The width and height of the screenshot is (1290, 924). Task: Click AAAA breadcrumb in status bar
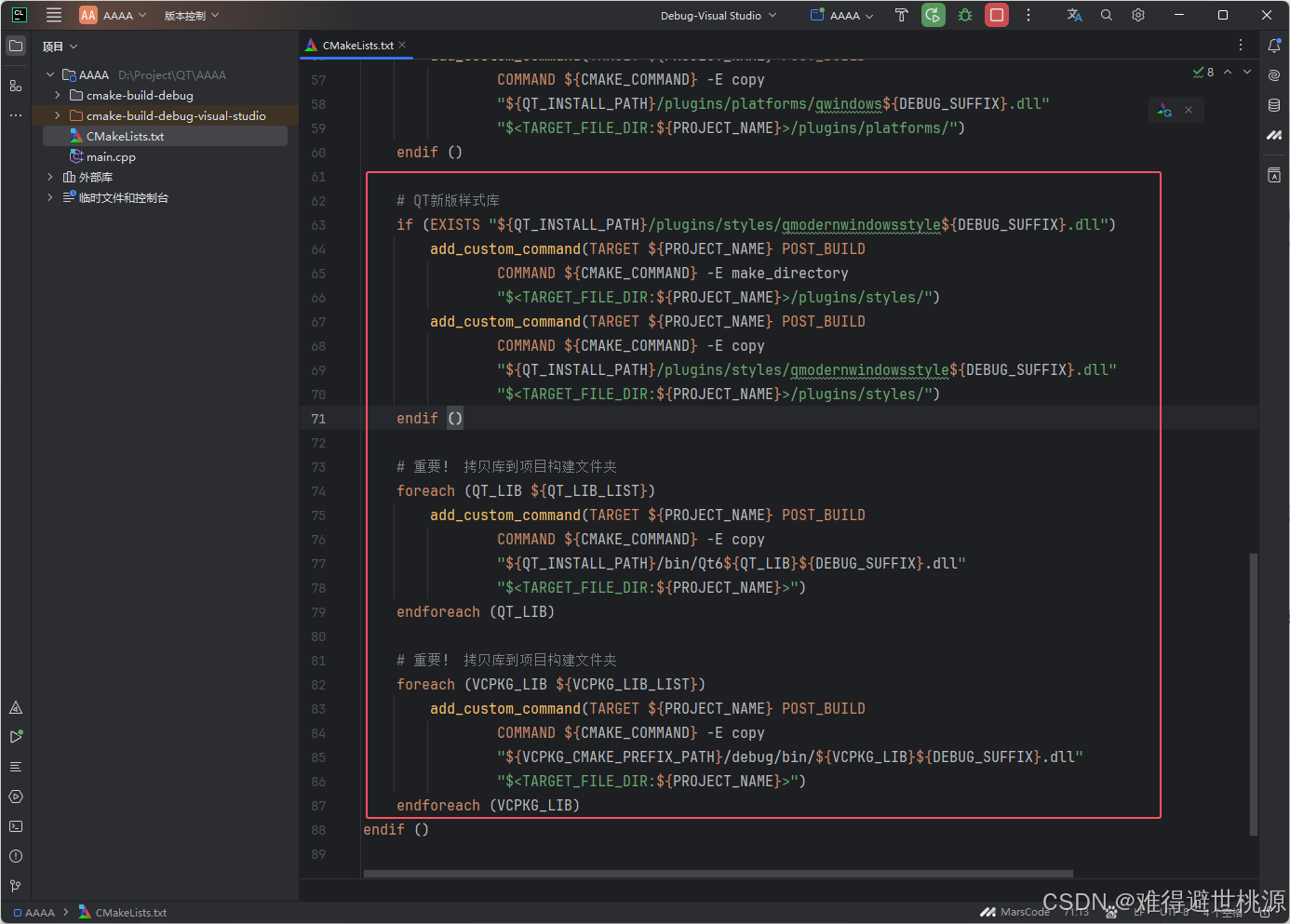34,913
